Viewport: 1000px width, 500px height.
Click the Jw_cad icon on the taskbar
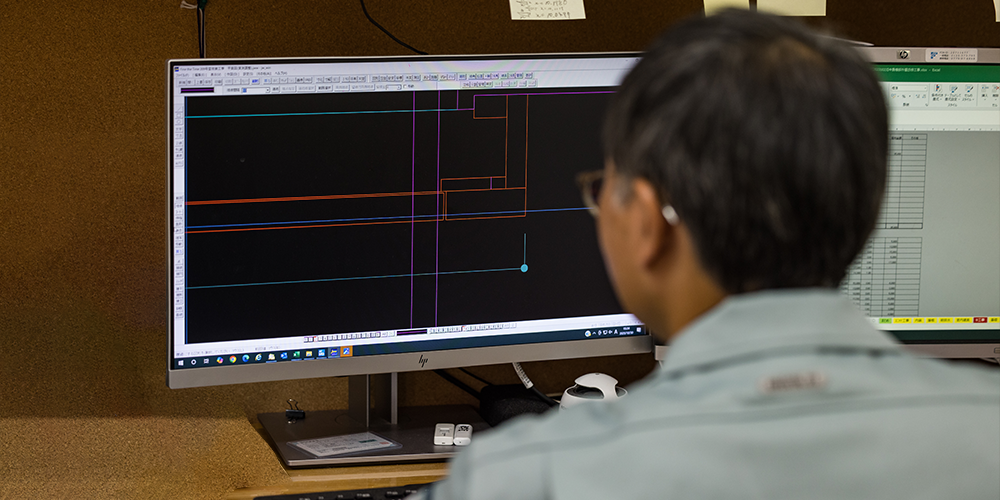click(334, 352)
